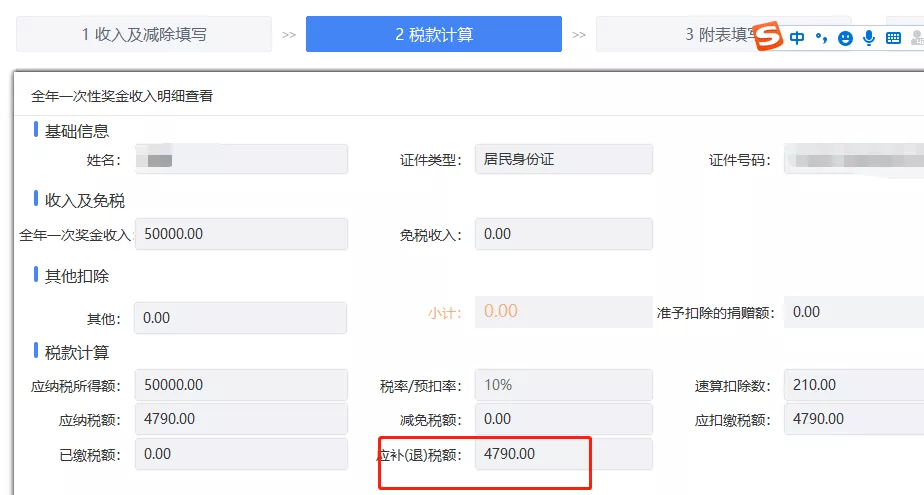Select the 证件类型 field 居民身份证

(563, 159)
